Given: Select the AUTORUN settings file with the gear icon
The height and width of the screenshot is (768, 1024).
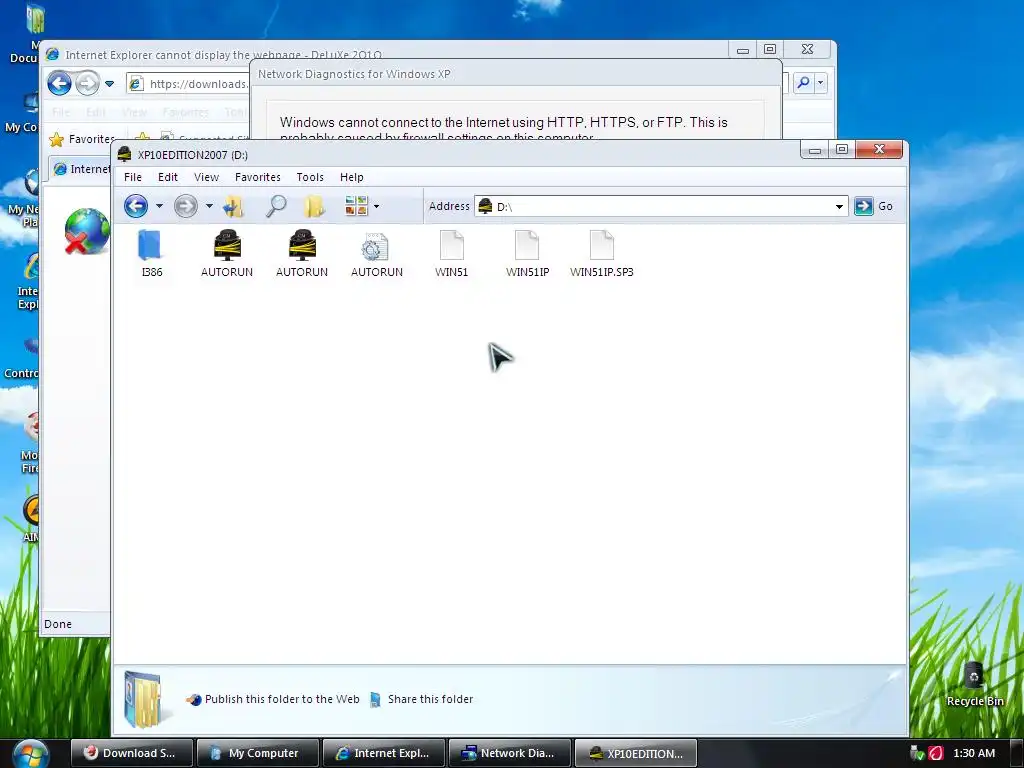Looking at the screenshot, I should (377, 254).
